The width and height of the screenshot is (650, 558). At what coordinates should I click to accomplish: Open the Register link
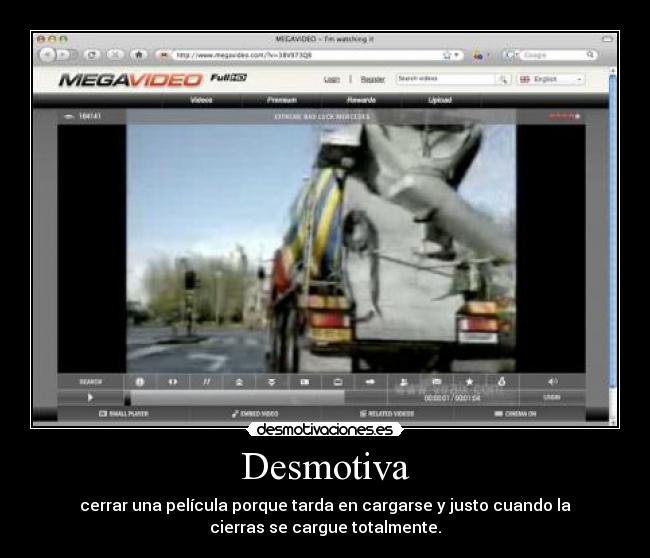[372, 79]
